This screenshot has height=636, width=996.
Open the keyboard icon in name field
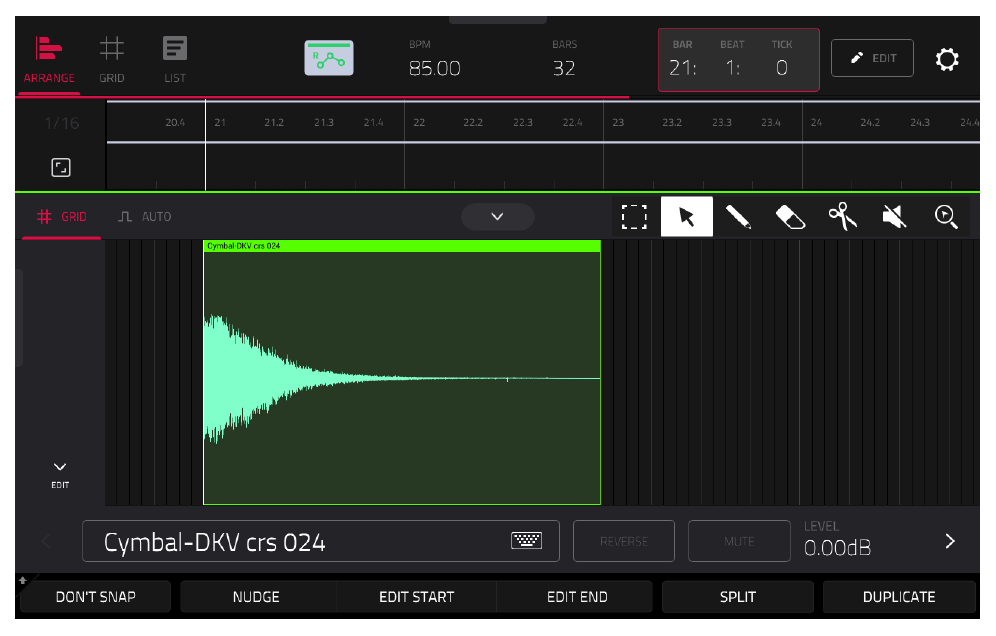point(527,541)
